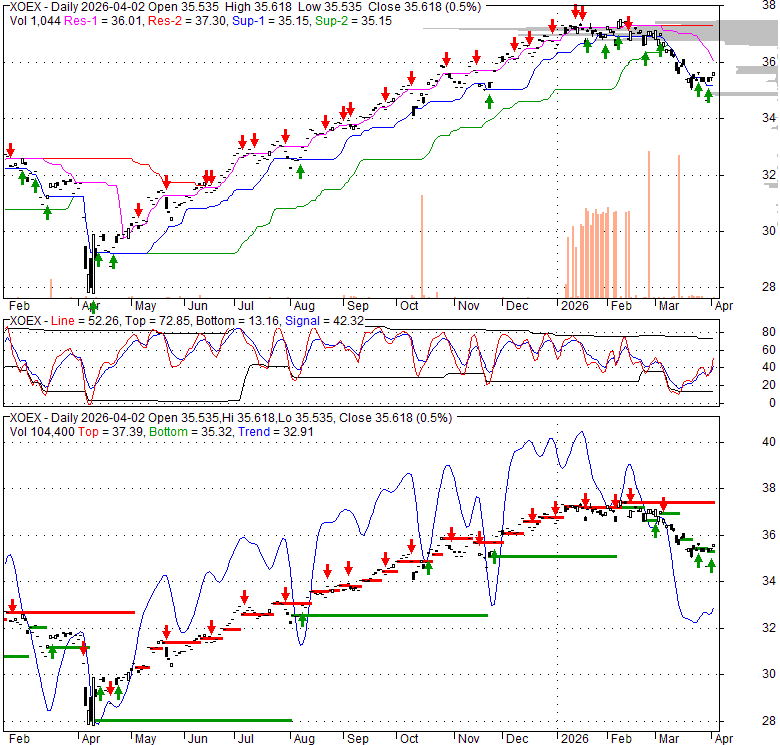The image size is (780, 745).
Task: Click the red sell arrow above October in top chart
Action: pyautogui.click(x=411, y=78)
